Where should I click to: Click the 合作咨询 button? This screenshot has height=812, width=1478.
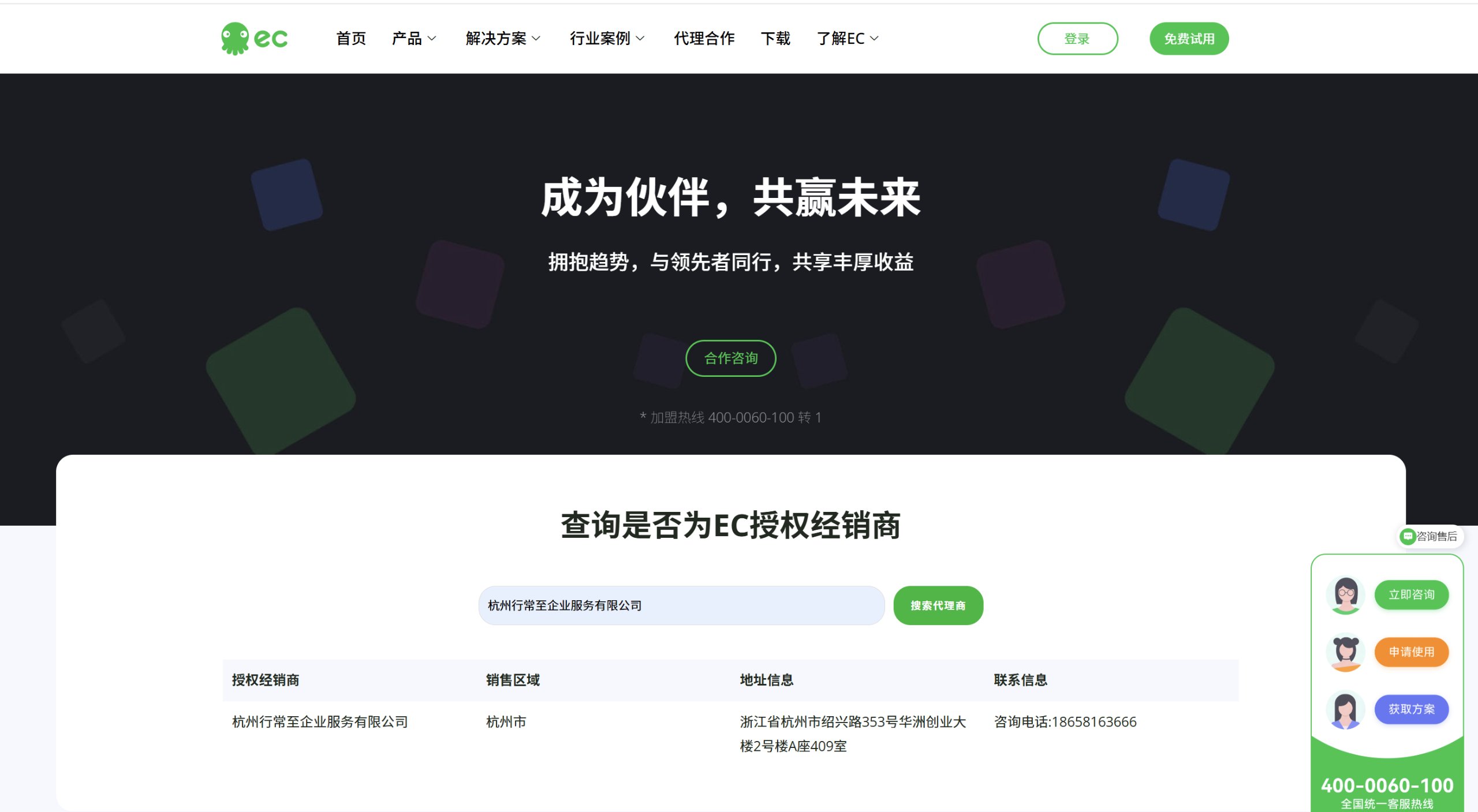coord(730,358)
